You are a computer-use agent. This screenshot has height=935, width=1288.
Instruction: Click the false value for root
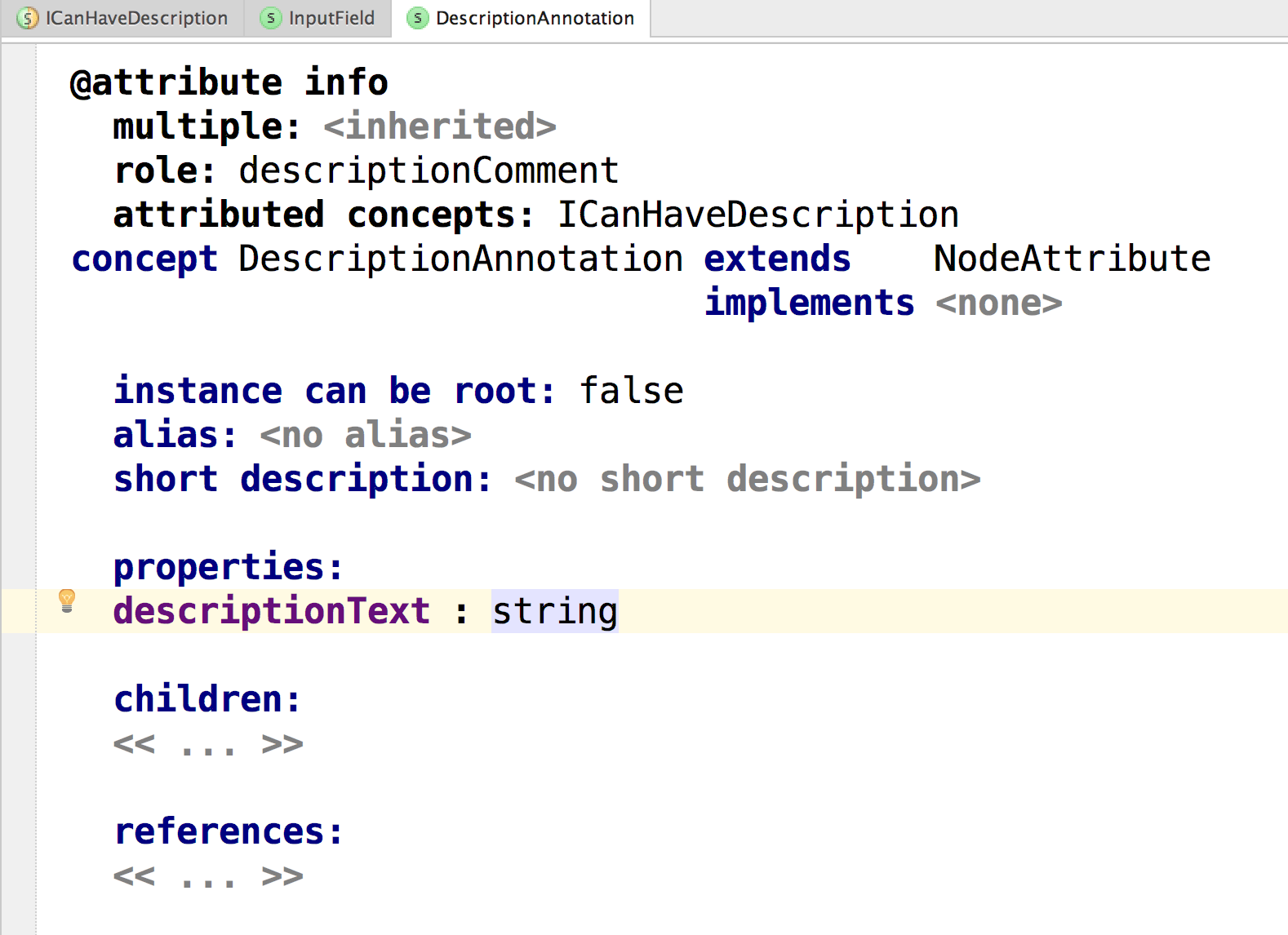tap(631, 391)
